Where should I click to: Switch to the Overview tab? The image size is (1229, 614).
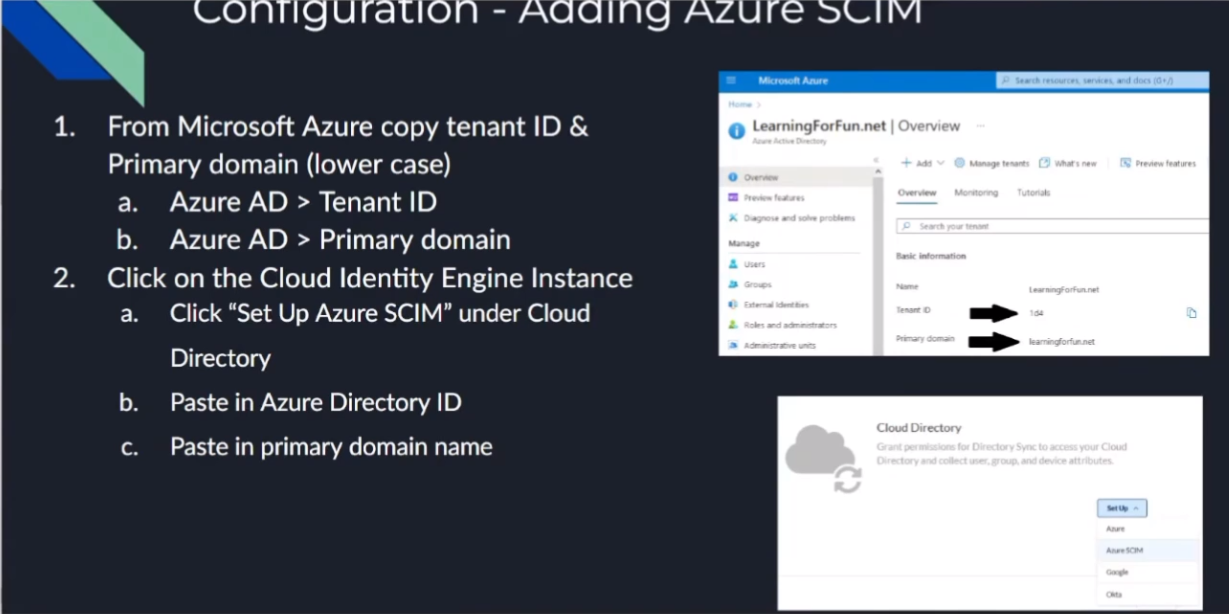[x=917, y=193]
